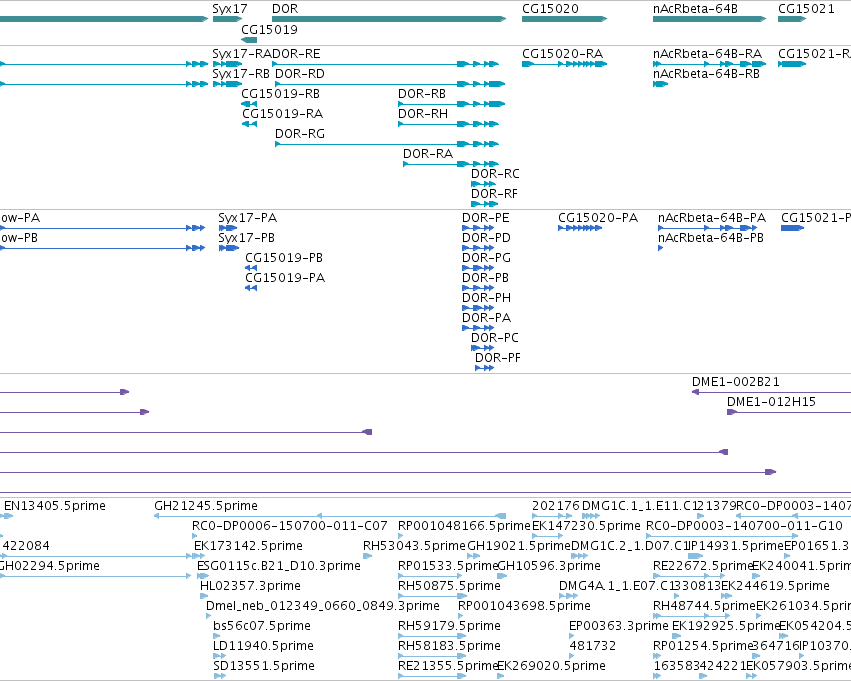851x681 pixels.
Task: Click the DOR-RH transcript label
Action: [423, 114]
